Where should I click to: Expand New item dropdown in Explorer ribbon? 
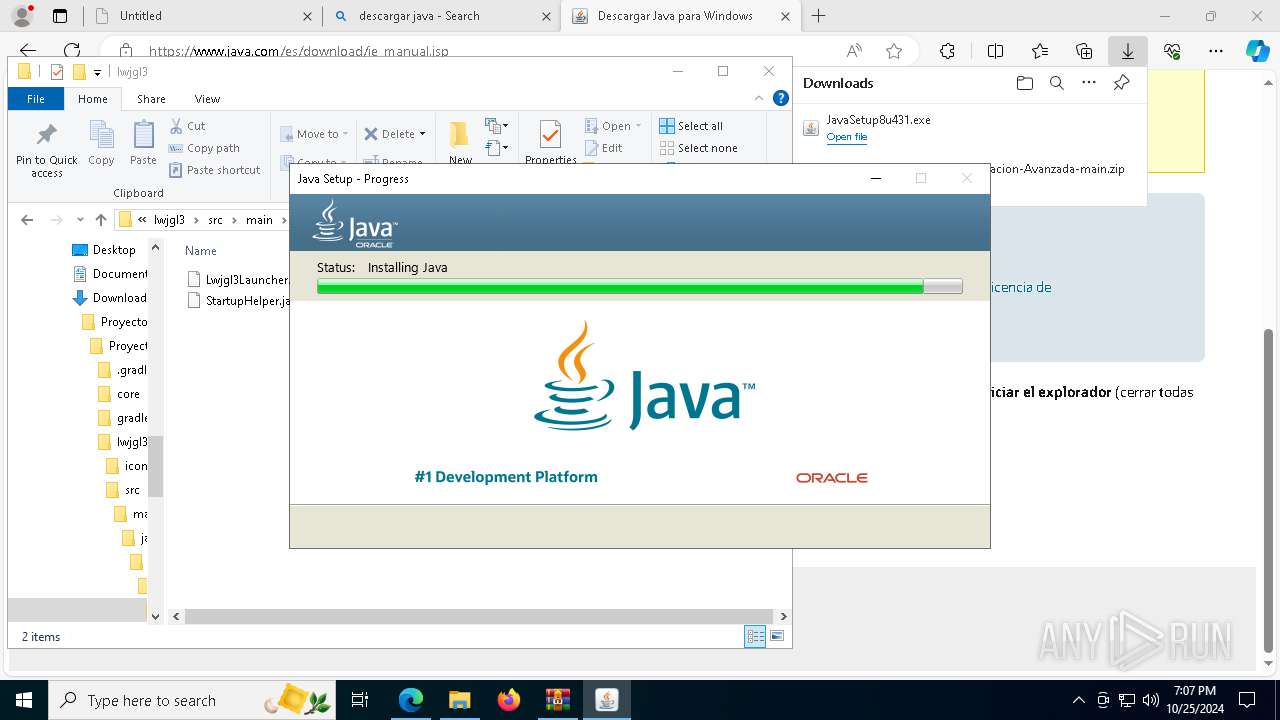point(497,126)
